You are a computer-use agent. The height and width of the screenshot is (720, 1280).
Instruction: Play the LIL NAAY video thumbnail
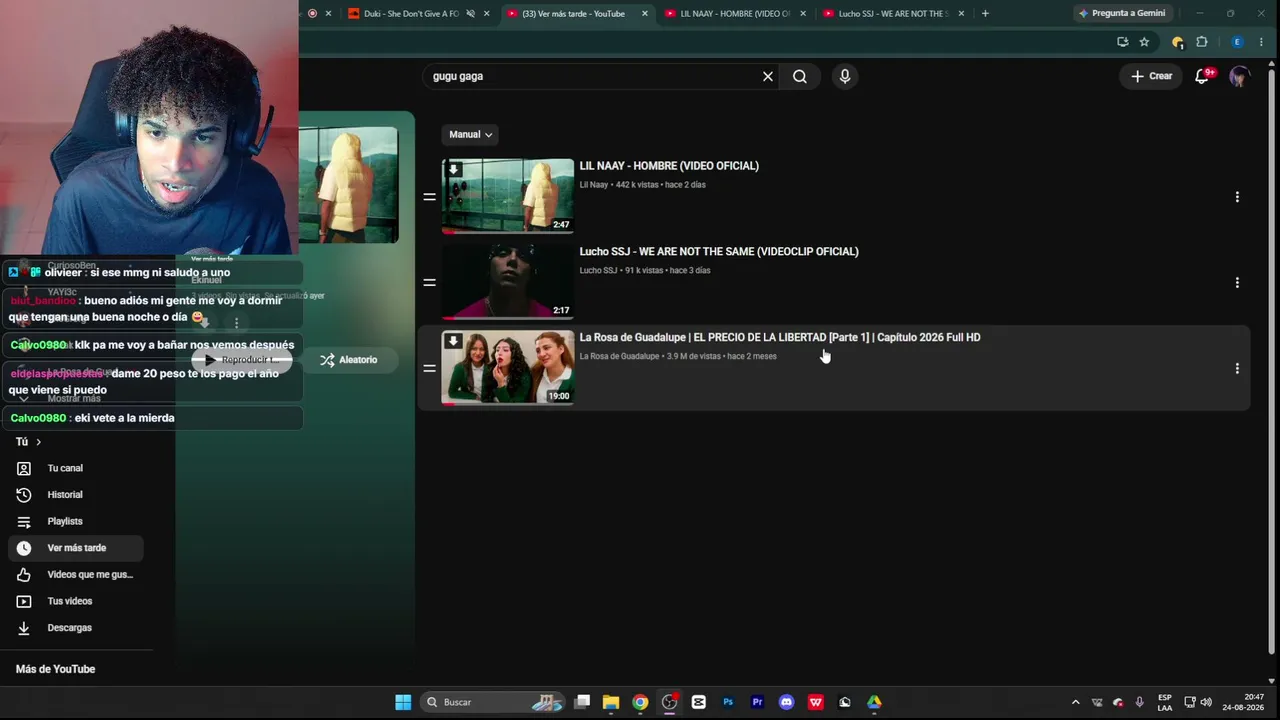(508, 196)
